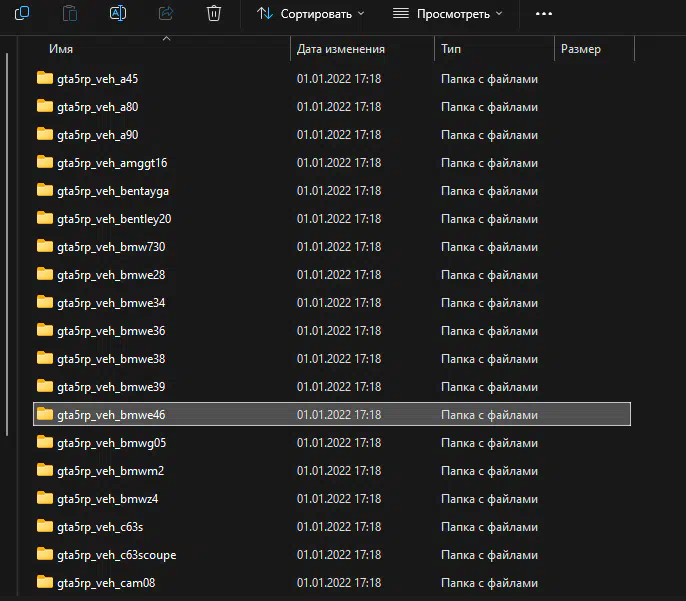Select the gta5rp_veh_bentayga folder name
686x601 pixels.
coord(112,190)
